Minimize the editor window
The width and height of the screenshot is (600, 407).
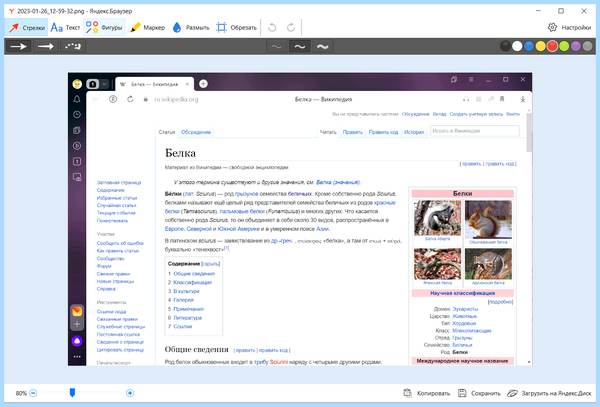(x=538, y=11)
